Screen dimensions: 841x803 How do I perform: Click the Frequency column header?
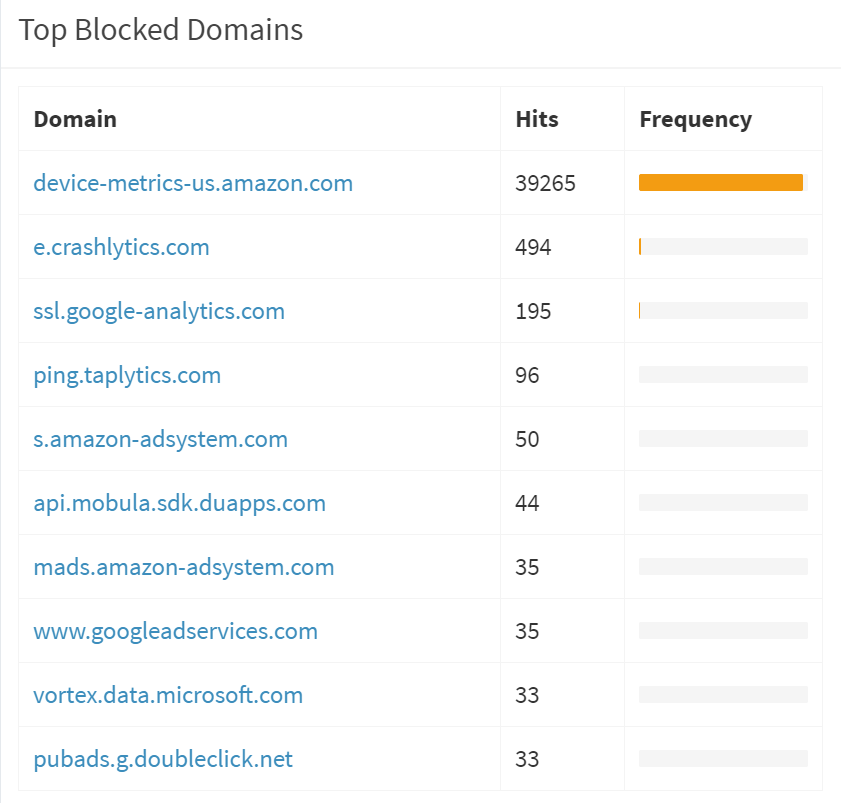[x=696, y=120]
